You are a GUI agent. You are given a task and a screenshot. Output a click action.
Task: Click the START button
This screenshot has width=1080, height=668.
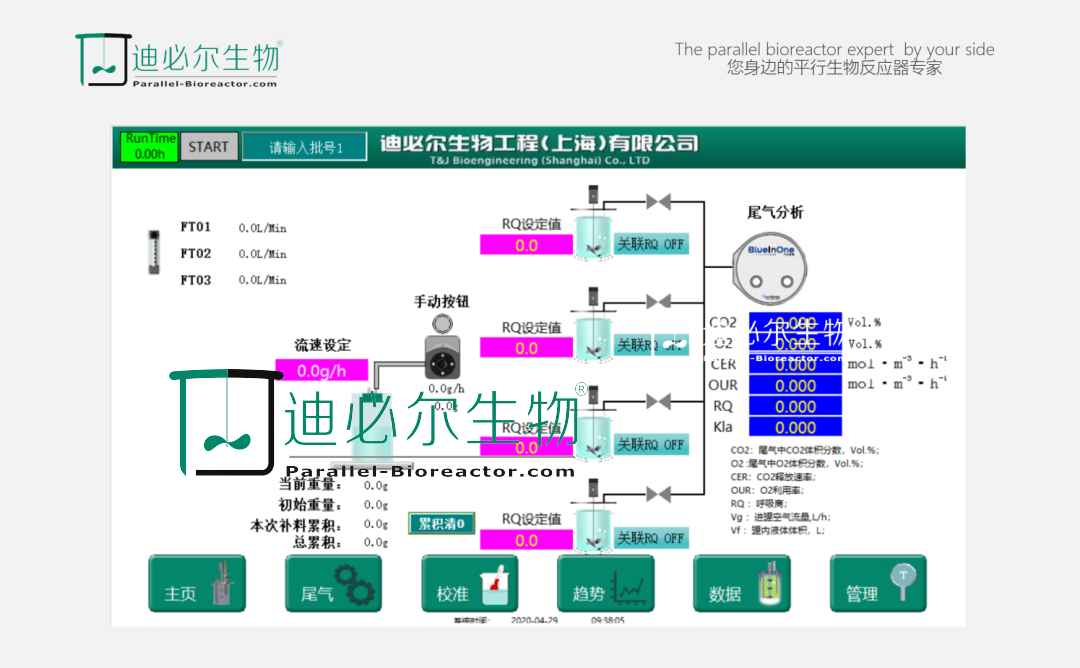pyautogui.click(x=209, y=147)
